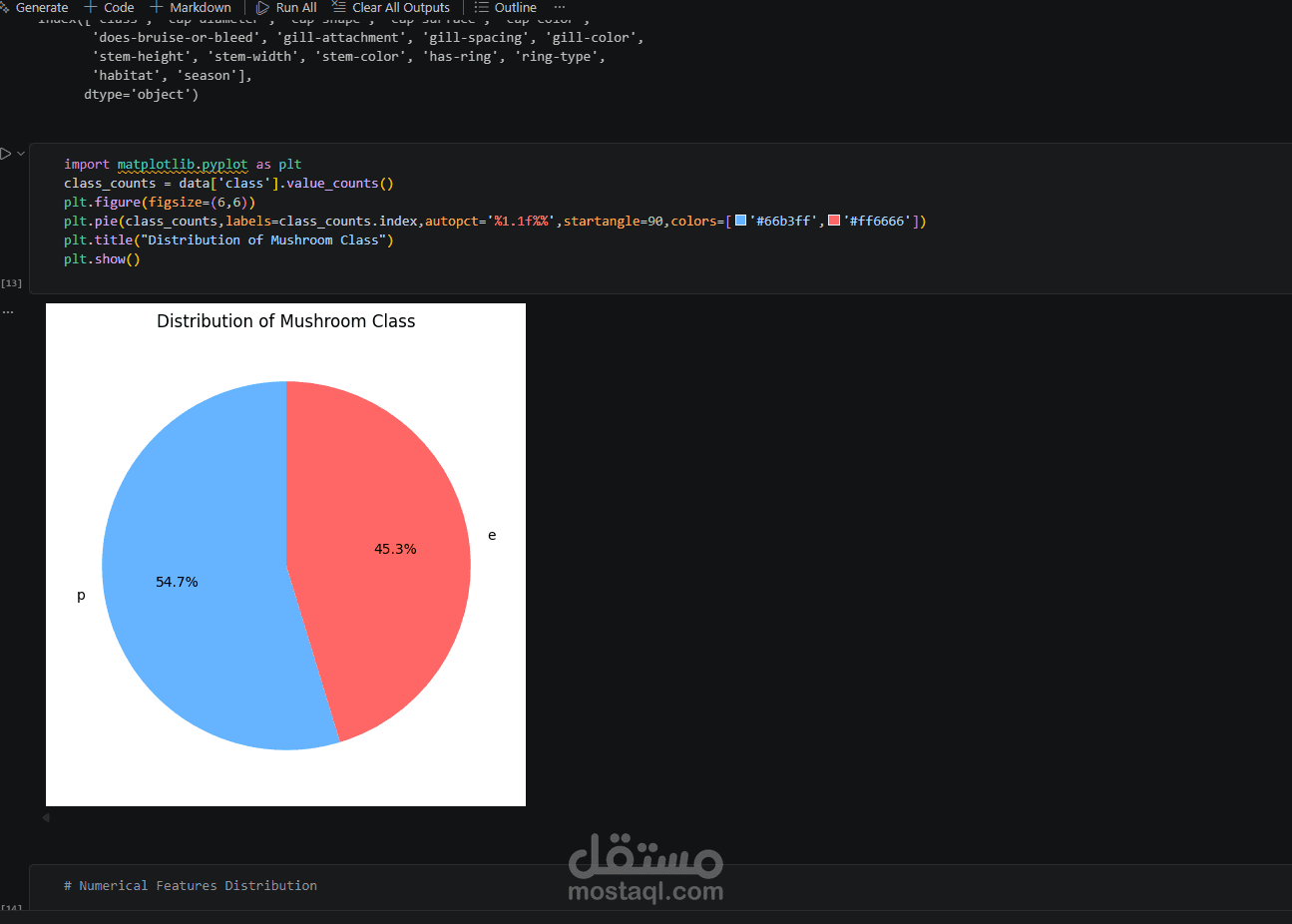
Task: Execute the pie chart cell with its play button
Action: point(6,153)
